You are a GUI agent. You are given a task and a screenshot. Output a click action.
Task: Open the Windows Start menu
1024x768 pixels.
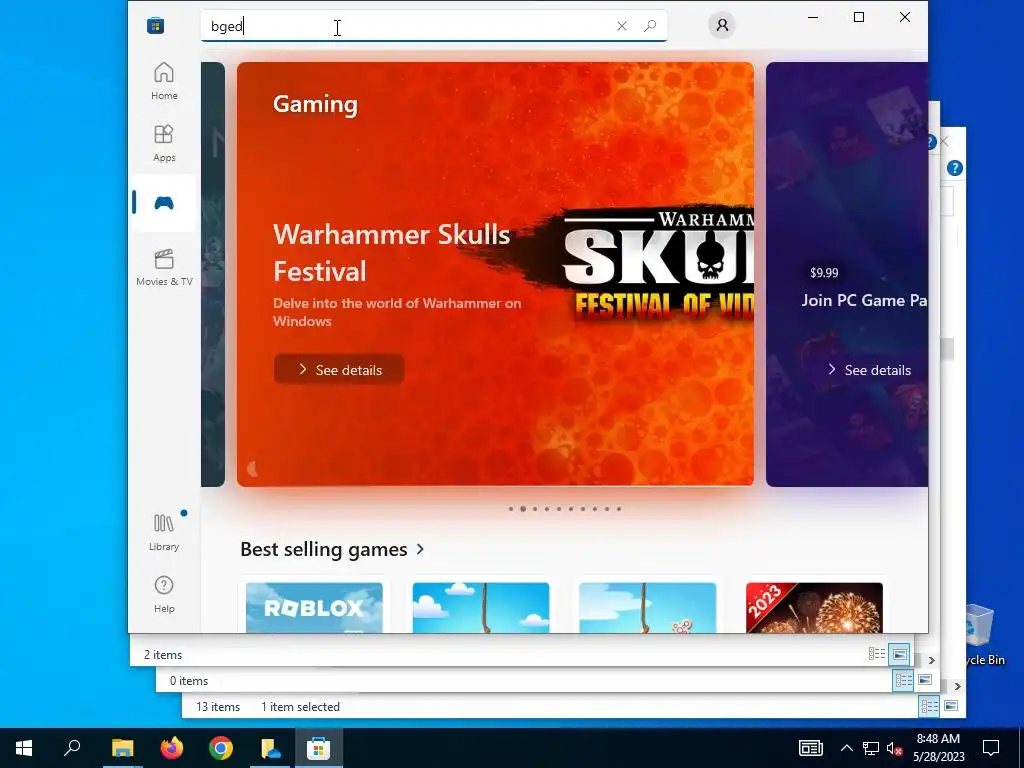[x=24, y=748]
